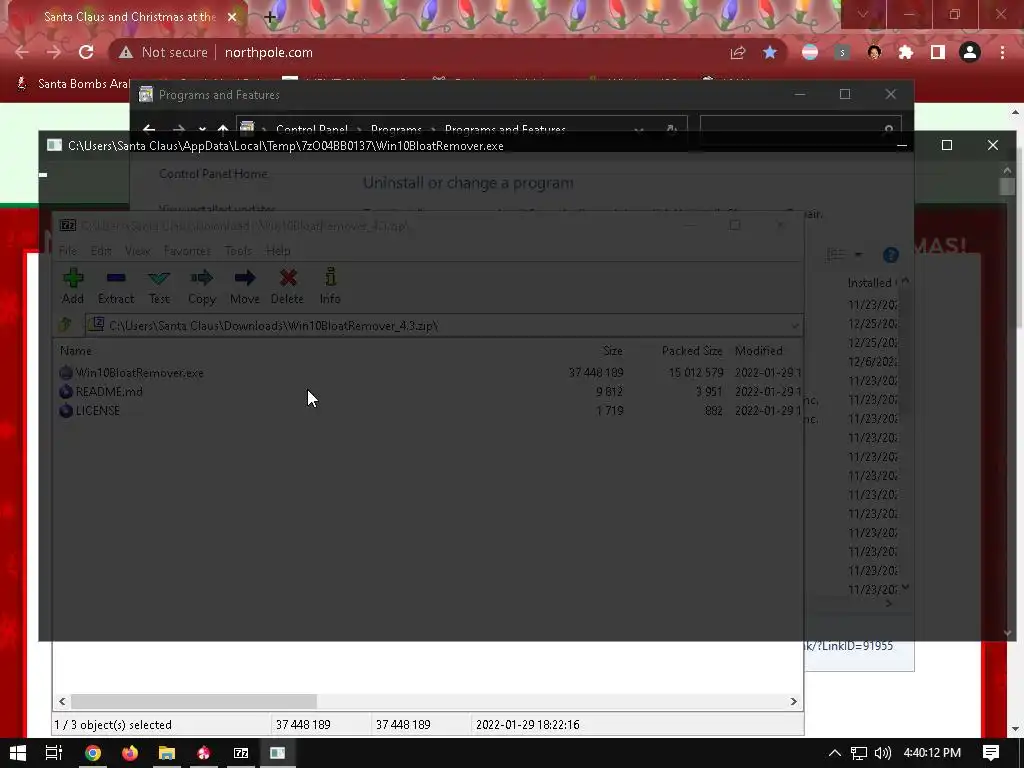Viewport: 1024px width, 768px height.
Task: Click Chrome address bar northpole.com
Action: (268, 52)
